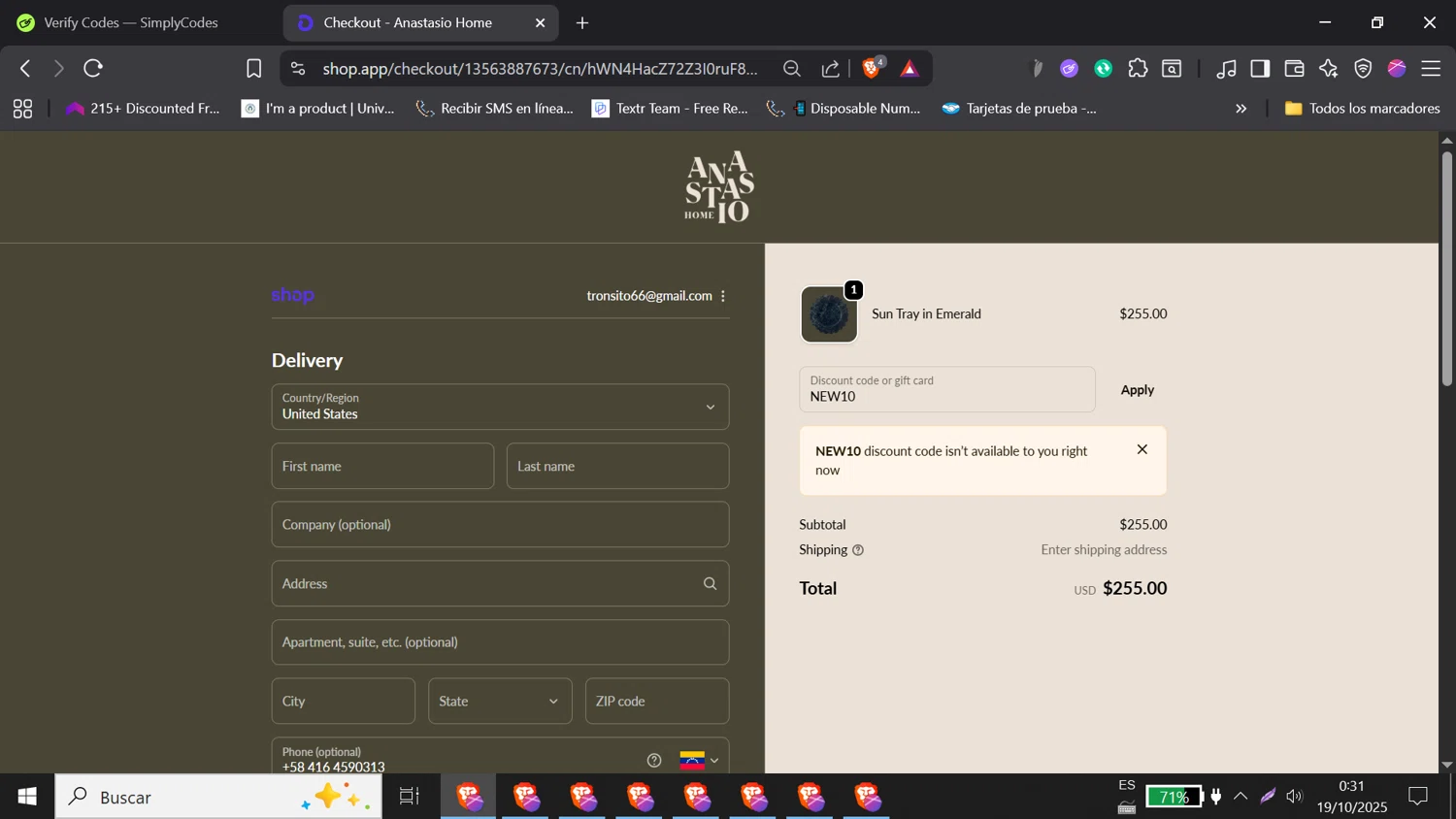
Task: Click the ZIP code field
Action: click(657, 701)
